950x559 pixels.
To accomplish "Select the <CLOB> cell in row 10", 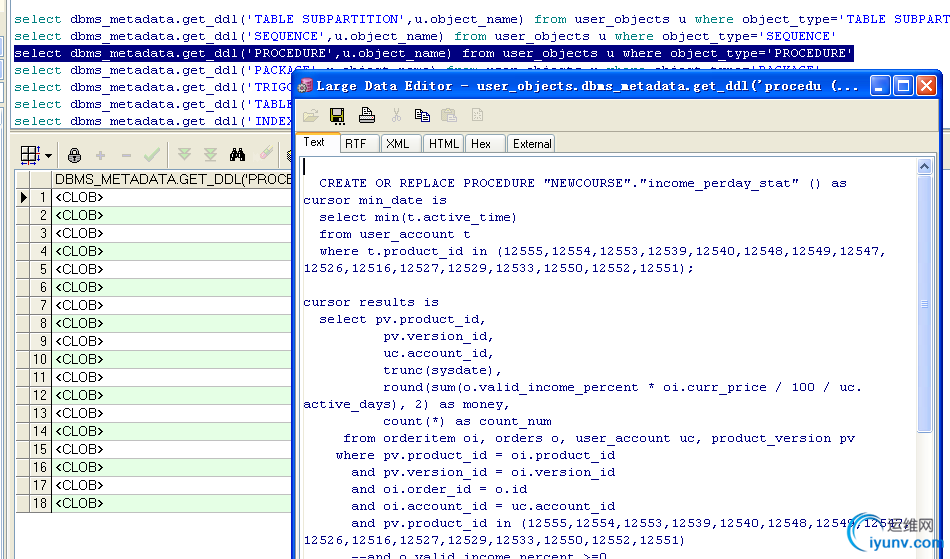I will 172,359.
